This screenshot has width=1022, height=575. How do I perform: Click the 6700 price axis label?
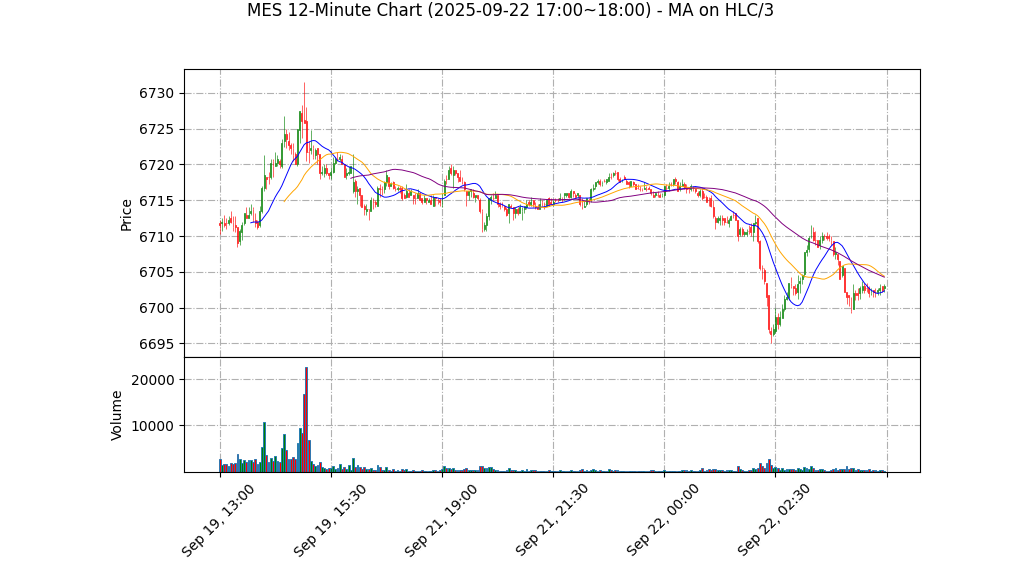coord(156,308)
